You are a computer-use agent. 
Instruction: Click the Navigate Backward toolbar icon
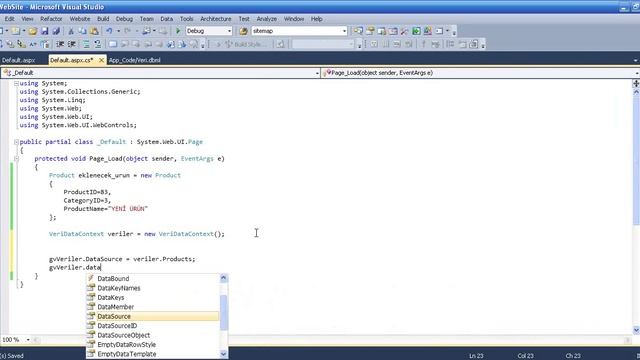[x=147, y=31]
